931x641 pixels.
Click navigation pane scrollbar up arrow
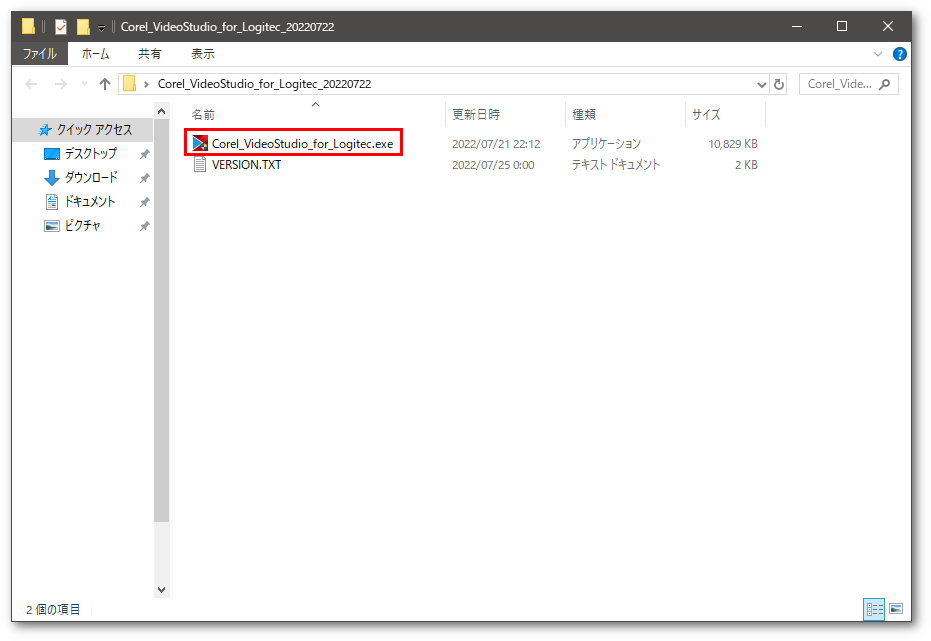(162, 111)
